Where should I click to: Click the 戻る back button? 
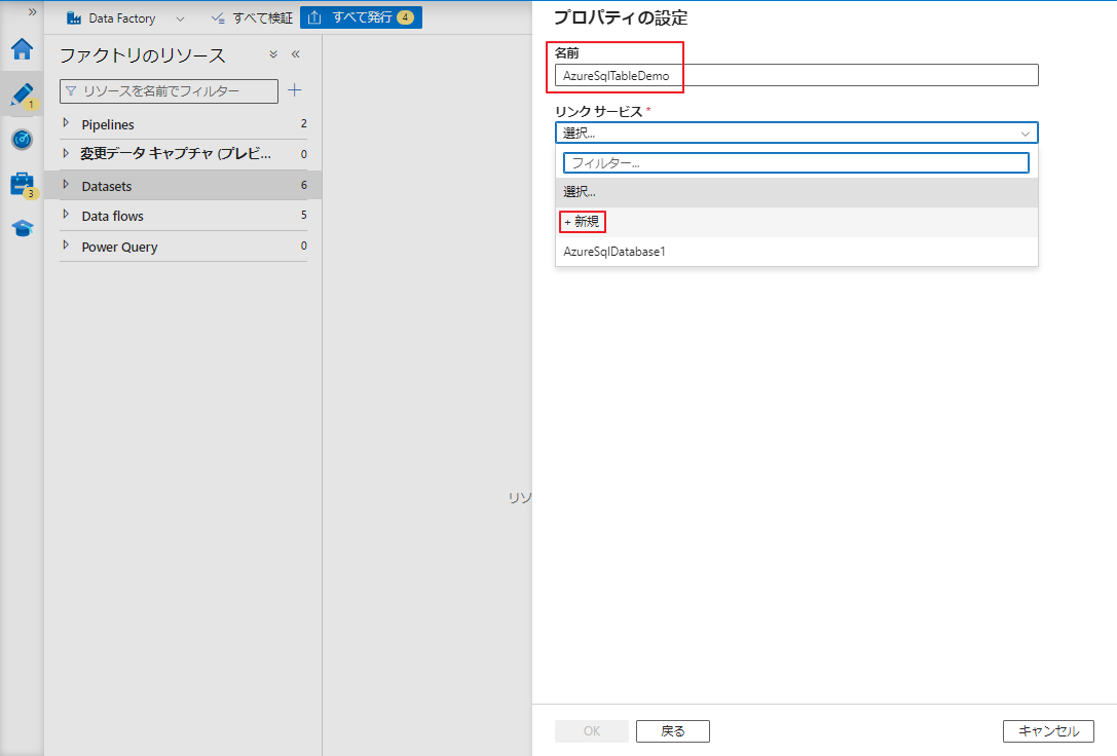click(672, 731)
